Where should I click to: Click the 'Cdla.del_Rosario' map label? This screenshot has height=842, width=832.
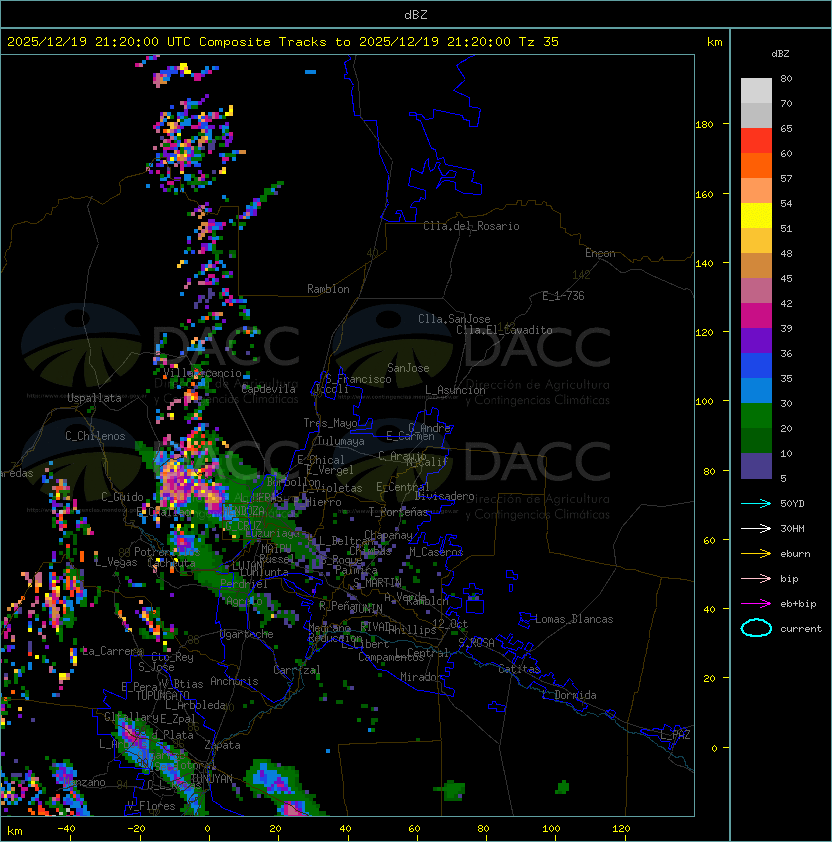[471, 226]
